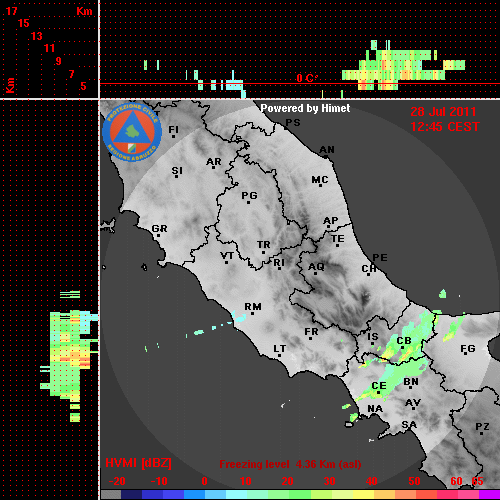Screen dimensions: 500x500
Task: Click the 28 Jul 2011 date stamp
Action: [443, 112]
